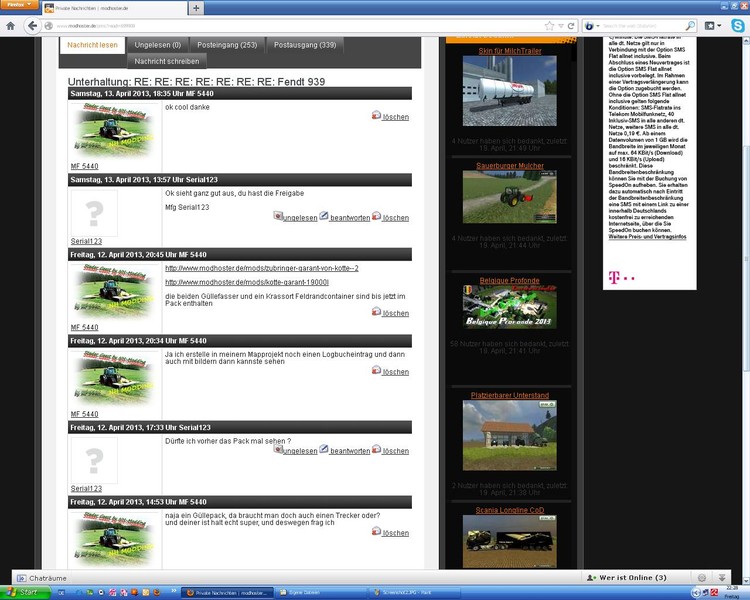Switch to the Nachricht lesen tab
The width and height of the screenshot is (750, 600).
(x=92, y=45)
